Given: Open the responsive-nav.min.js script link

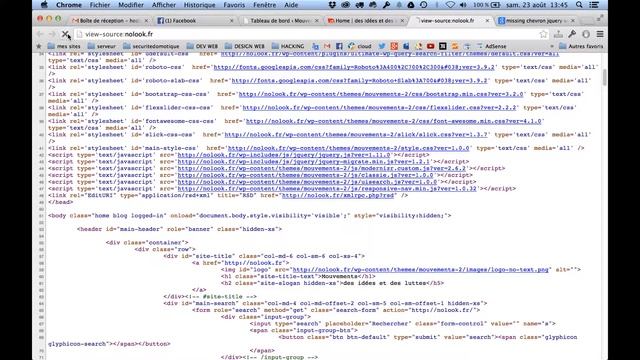Looking at the screenshot, I should click(327, 188).
